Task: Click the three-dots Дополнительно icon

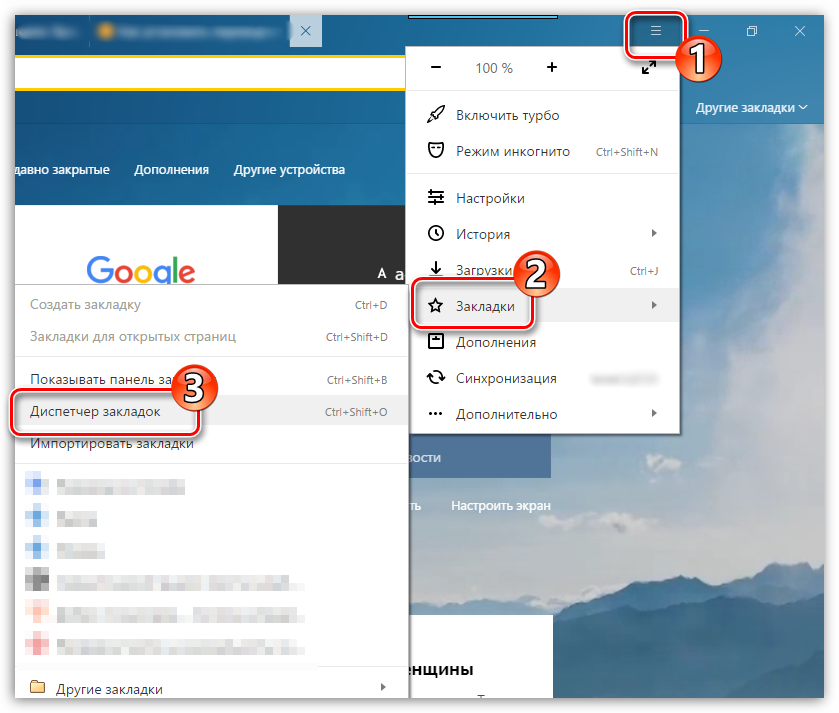Action: (x=436, y=413)
